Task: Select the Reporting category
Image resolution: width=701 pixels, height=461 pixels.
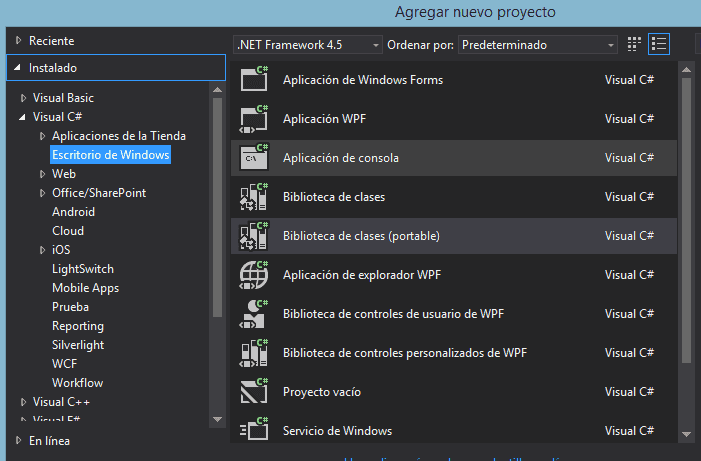Action: pyautogui.click(x=78, y=326)
